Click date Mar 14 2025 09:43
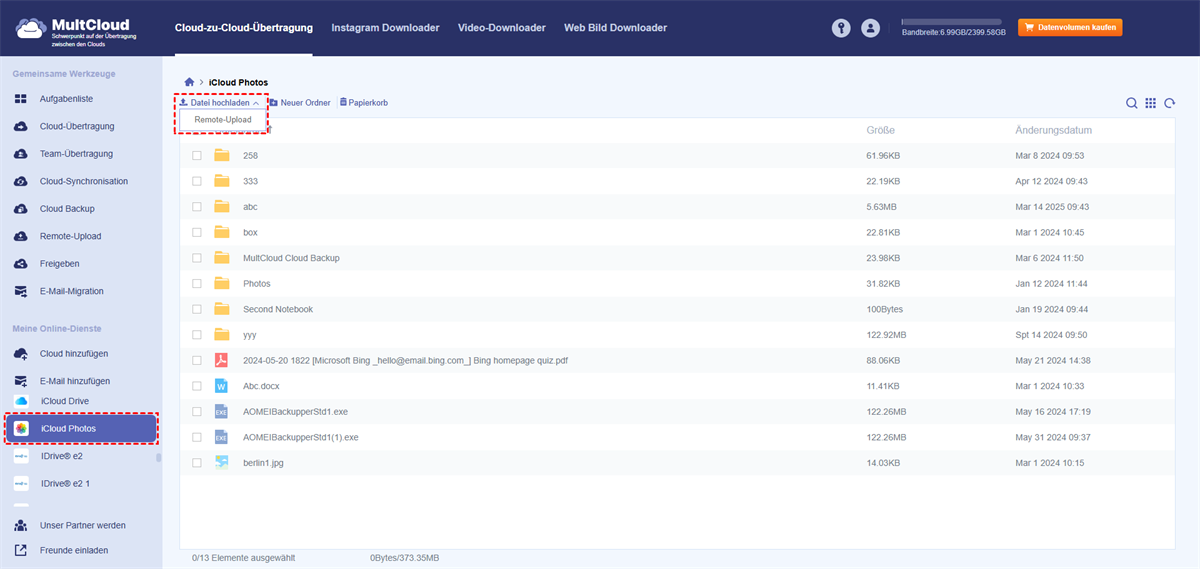The width and height of the screenshot is (1200, 569). tap(1052, 207)
